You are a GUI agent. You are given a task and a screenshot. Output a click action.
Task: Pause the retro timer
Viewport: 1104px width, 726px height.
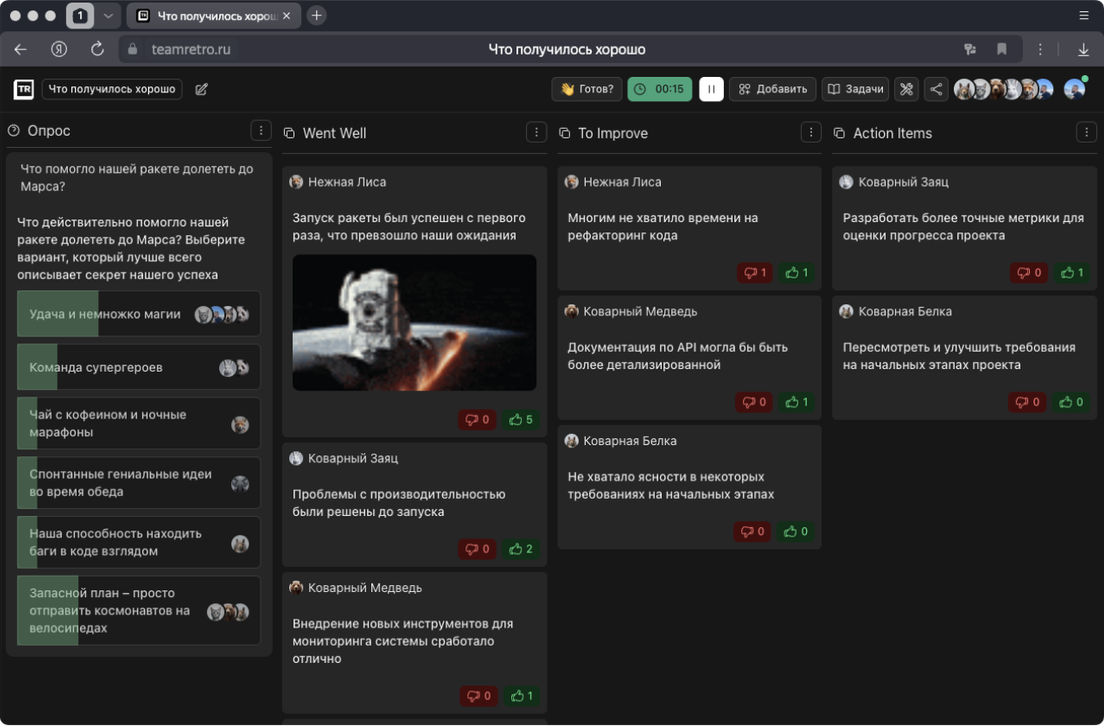711,89
